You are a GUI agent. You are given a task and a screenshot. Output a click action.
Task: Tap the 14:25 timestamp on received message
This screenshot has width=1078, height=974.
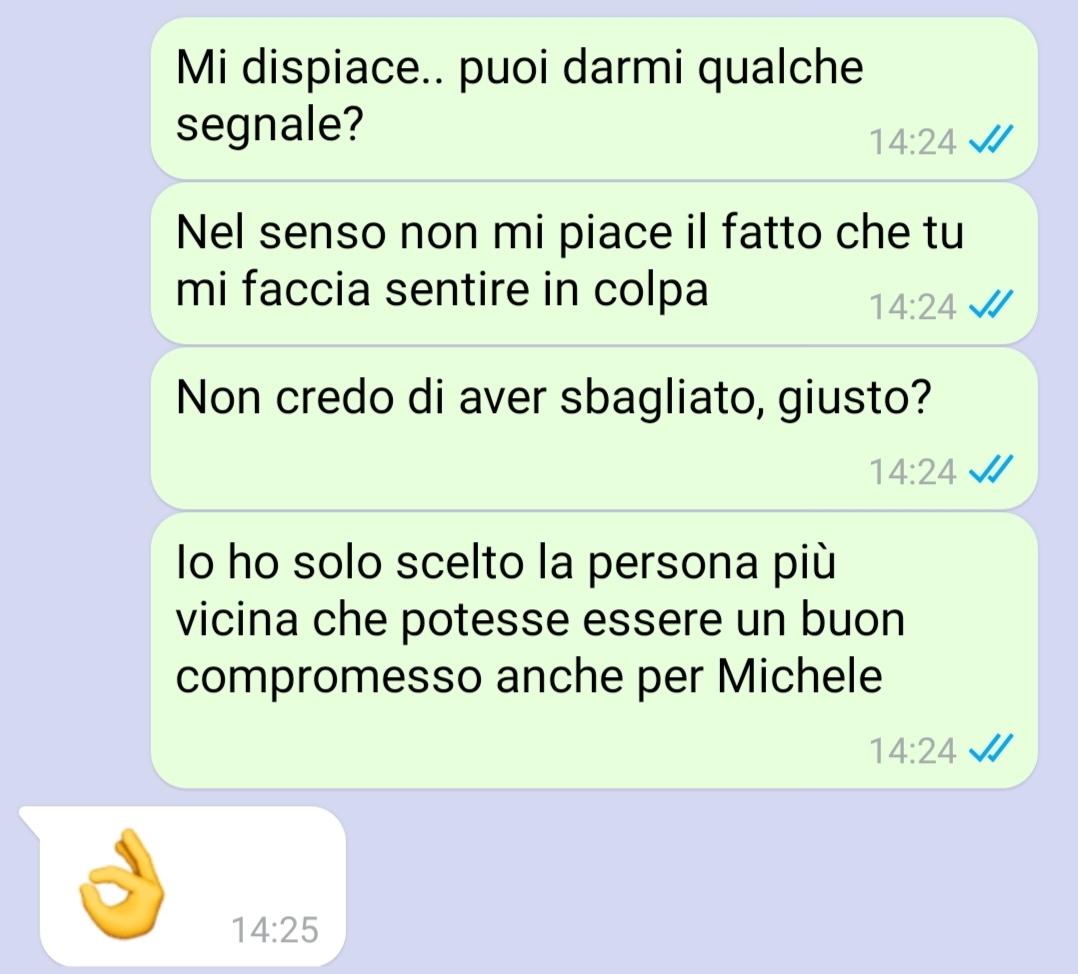point(275,931)
